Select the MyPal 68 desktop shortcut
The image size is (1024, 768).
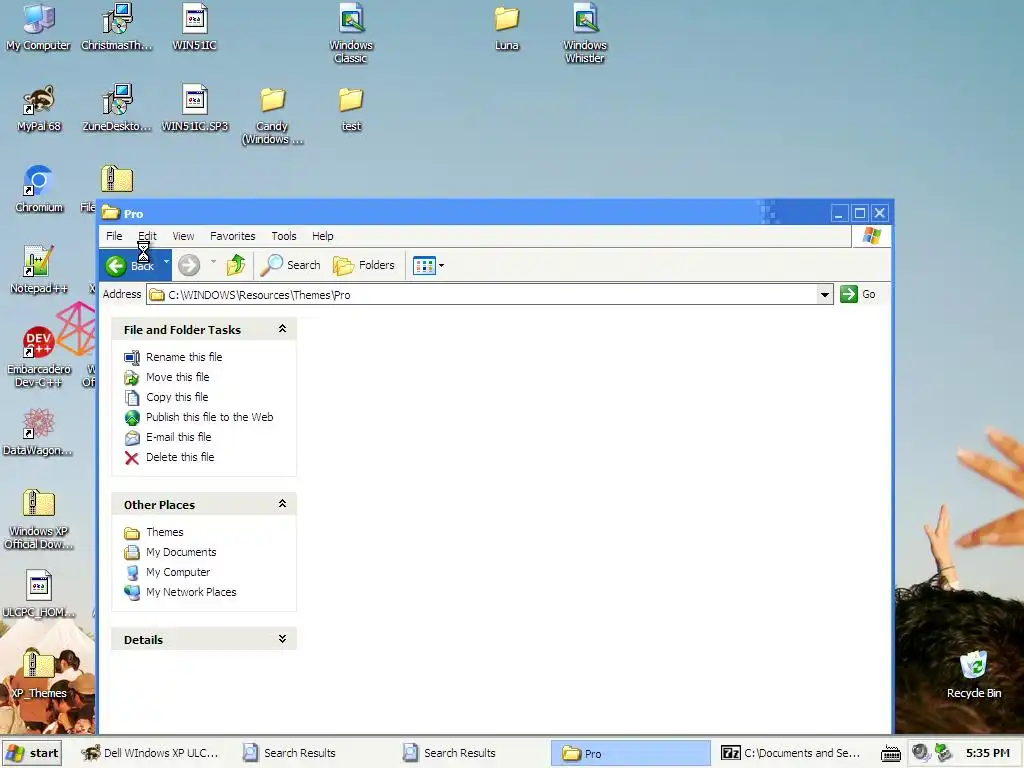pyautogui.click(x=39, y=109)
